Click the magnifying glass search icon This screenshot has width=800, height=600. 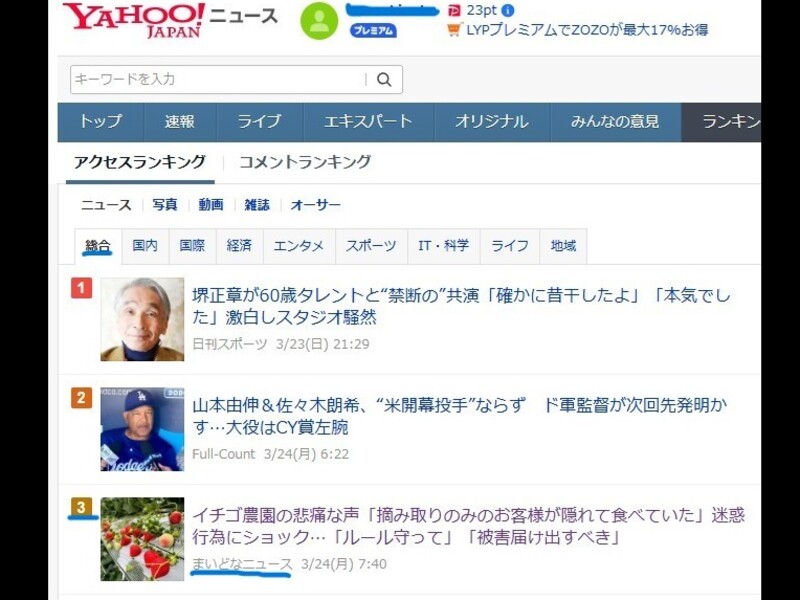(384, 80)
